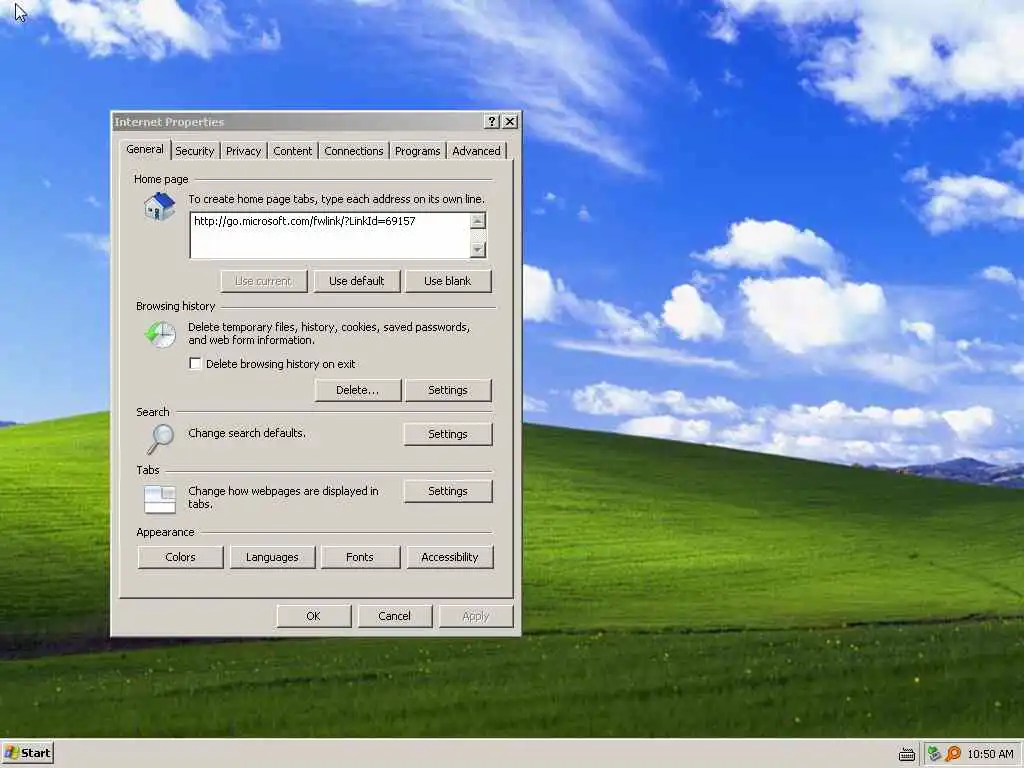Click the Use default button

357,281
